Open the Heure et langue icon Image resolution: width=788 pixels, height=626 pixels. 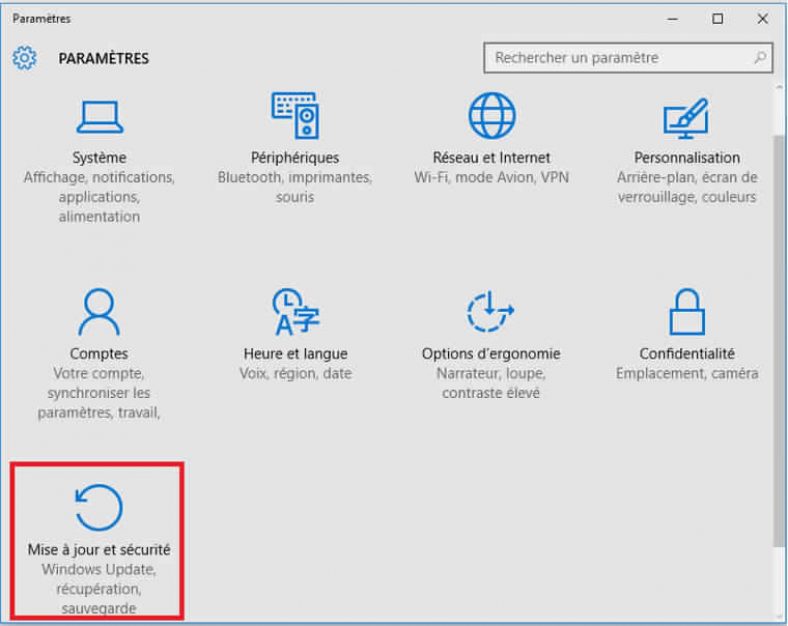[296, 311]
